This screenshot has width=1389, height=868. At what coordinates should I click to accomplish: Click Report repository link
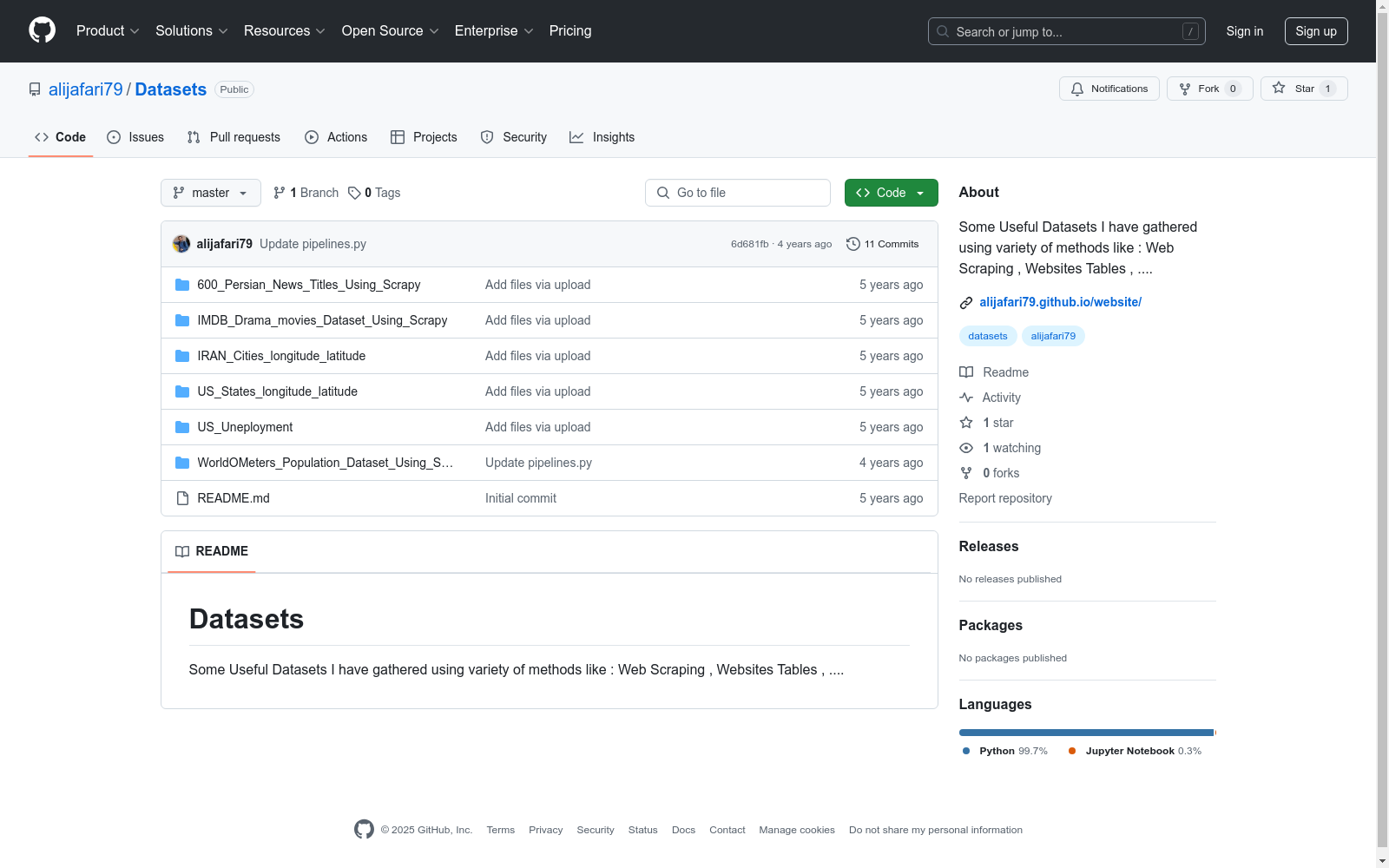click(1005, 498)
